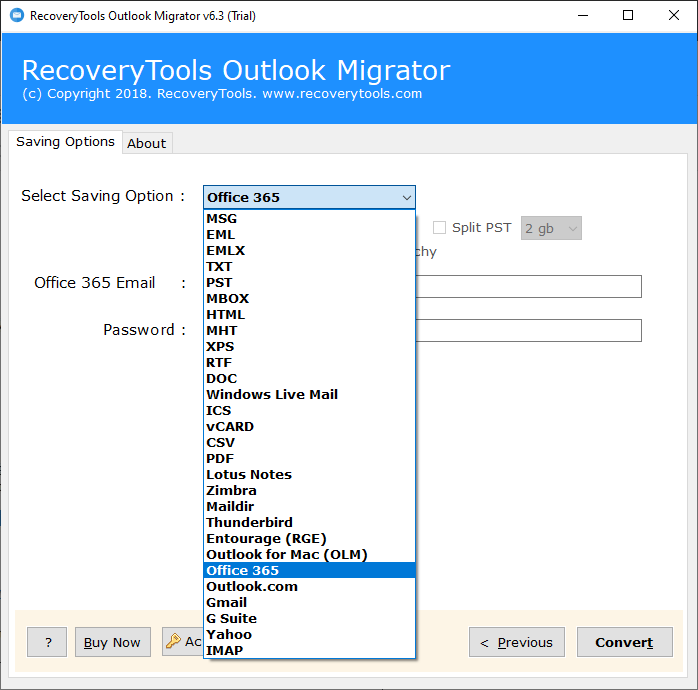698x690 pixels.
Task: Click the app icon in title bar
Action: (x=17, y=16)
